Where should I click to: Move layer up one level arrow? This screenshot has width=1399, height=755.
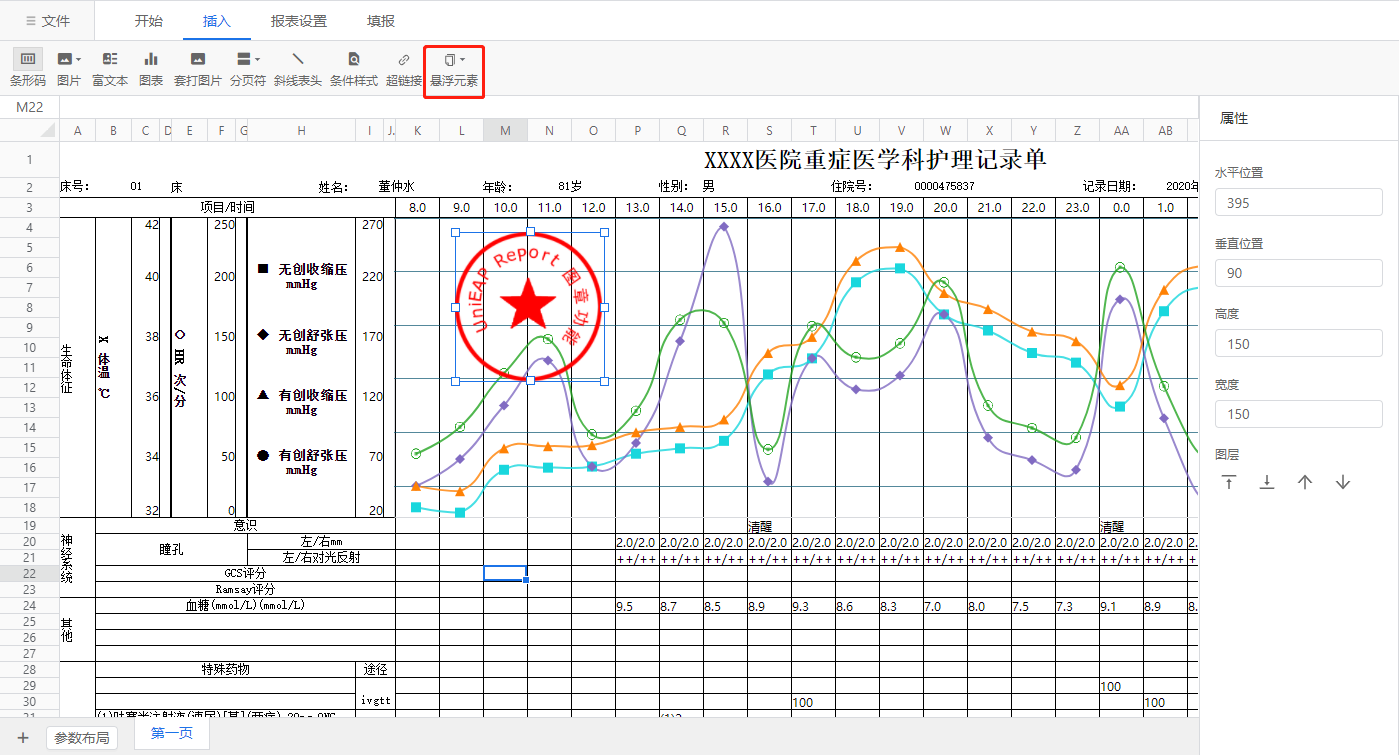click(x=1305, y=482)
